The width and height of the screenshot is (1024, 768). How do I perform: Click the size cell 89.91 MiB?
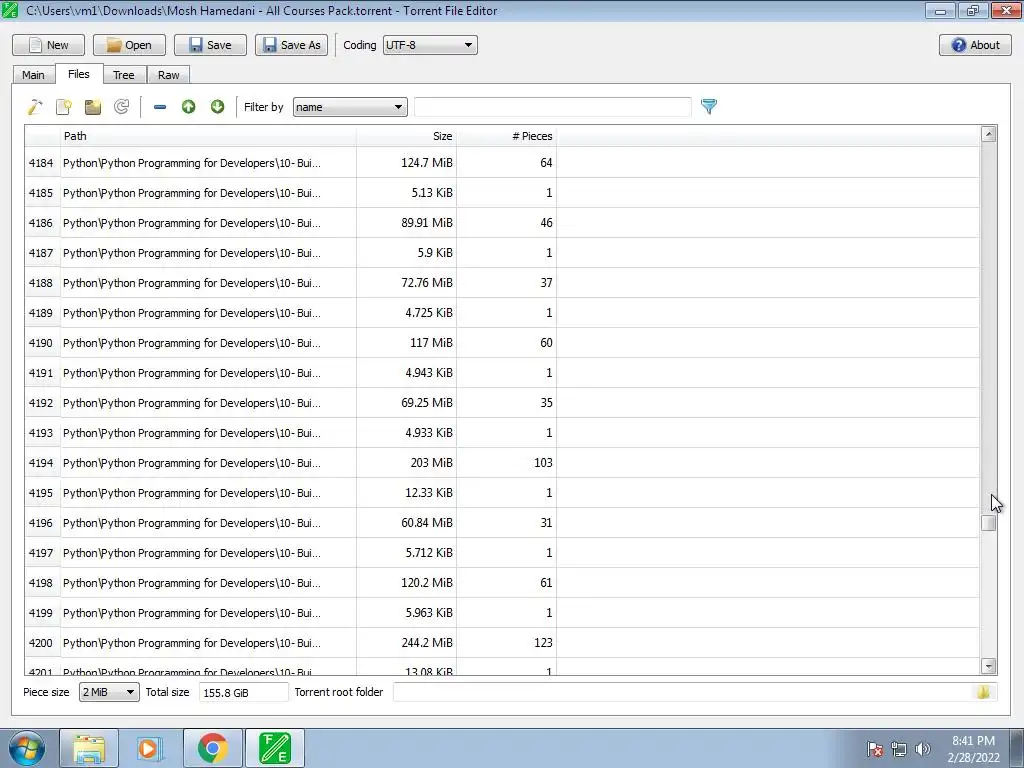coord(406,223)
